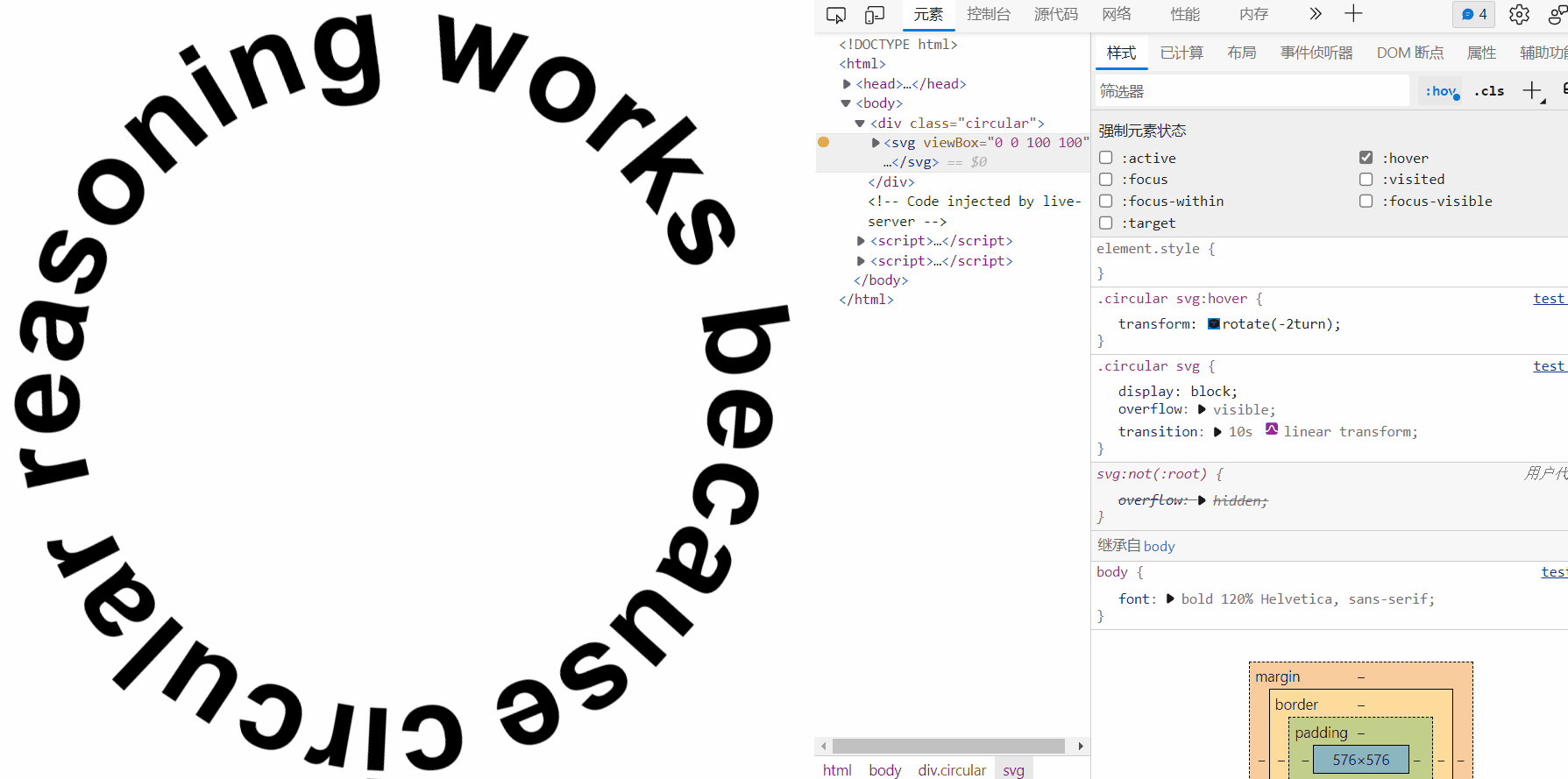Toggle the .cls class editor button
Image resolution: width=1568 pixels, height=779 pixels.
point(1489,91)
